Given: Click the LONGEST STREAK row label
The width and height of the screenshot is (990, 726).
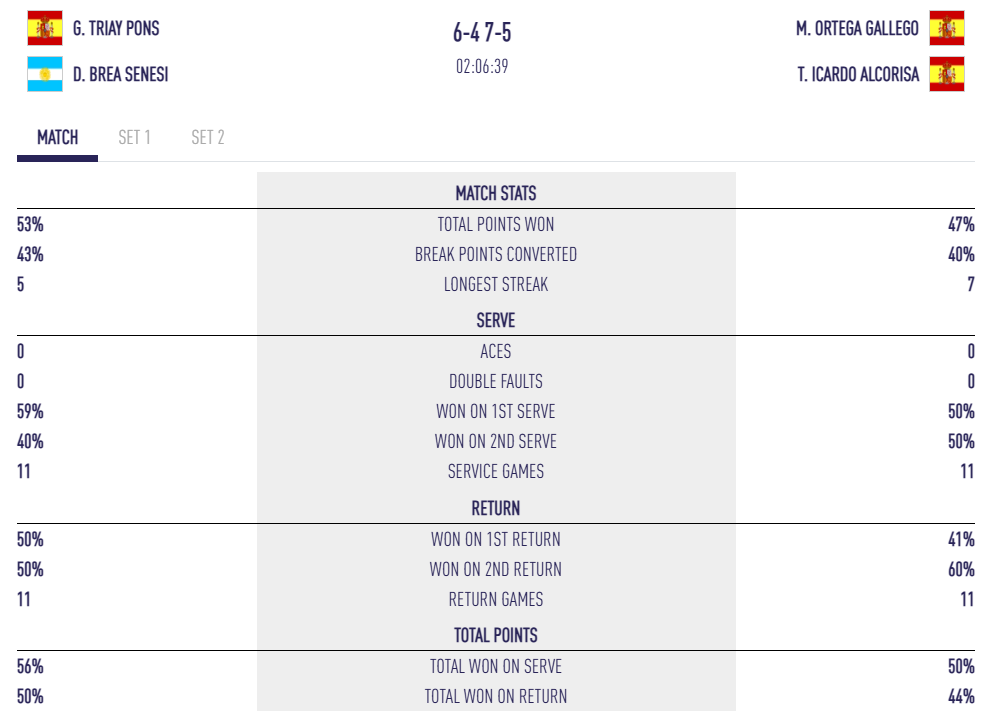Looking at the screenshot, I should tap(496, 284).
